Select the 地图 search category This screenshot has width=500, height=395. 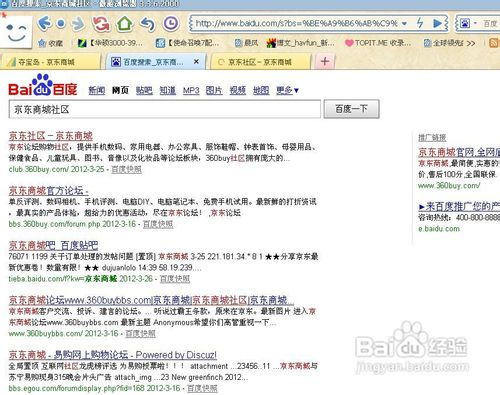pos(261,90)
